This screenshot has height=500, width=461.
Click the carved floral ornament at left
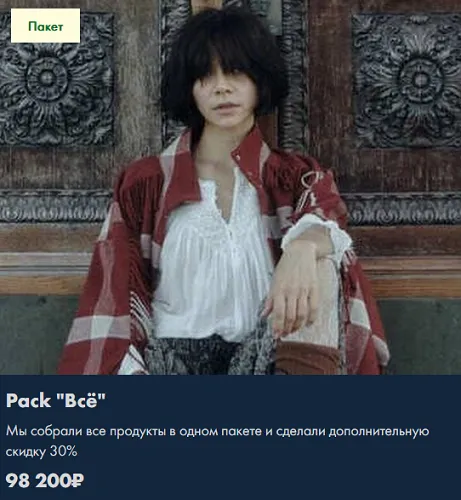(55, 80)
